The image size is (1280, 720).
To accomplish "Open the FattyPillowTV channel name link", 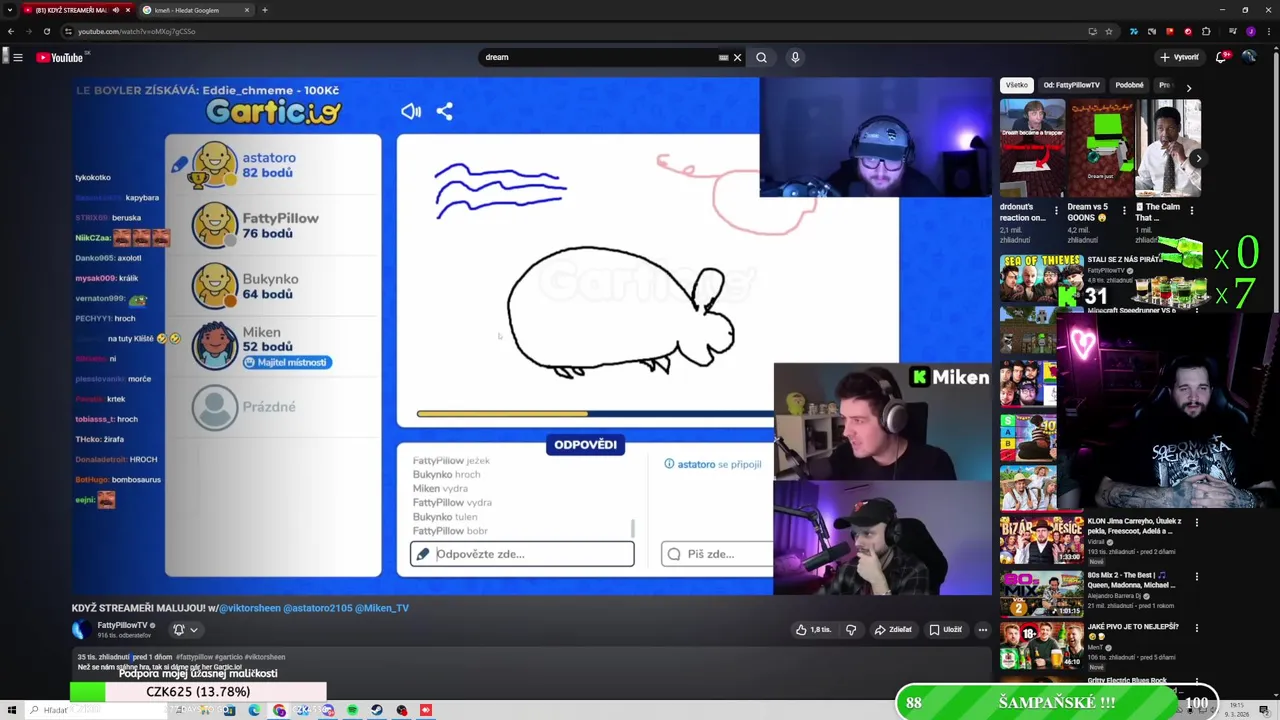I will [122, 625].
